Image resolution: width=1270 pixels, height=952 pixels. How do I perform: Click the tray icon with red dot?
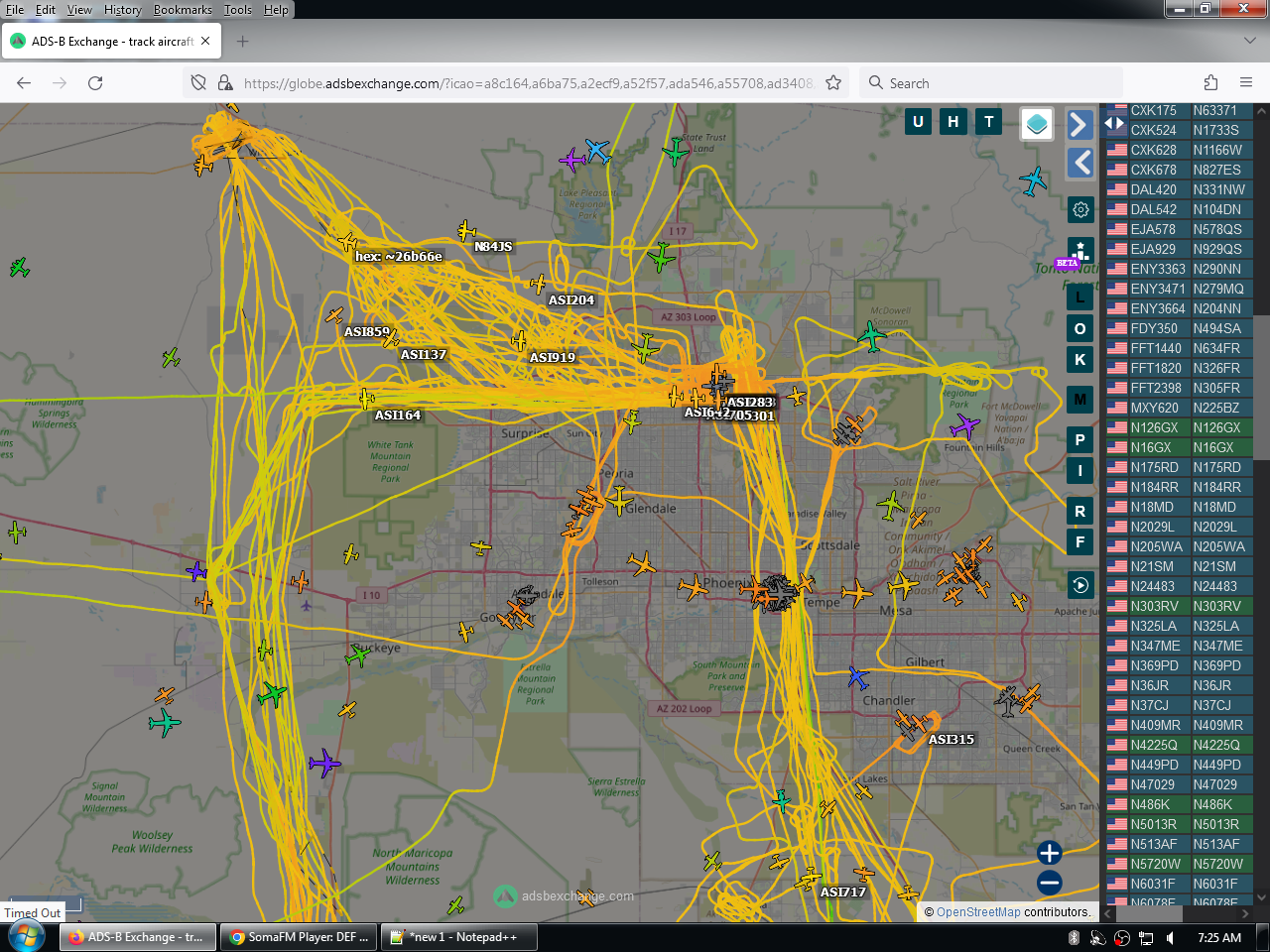pyautogui.click(x=1122, y=938)
